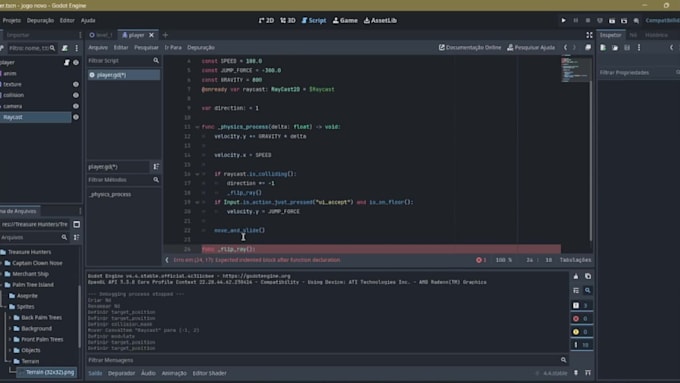Open the script editor Editar menu
Image resolution: width=680 pixels, height=383 pixels.
pyautogui.click(x=121, y=48)
